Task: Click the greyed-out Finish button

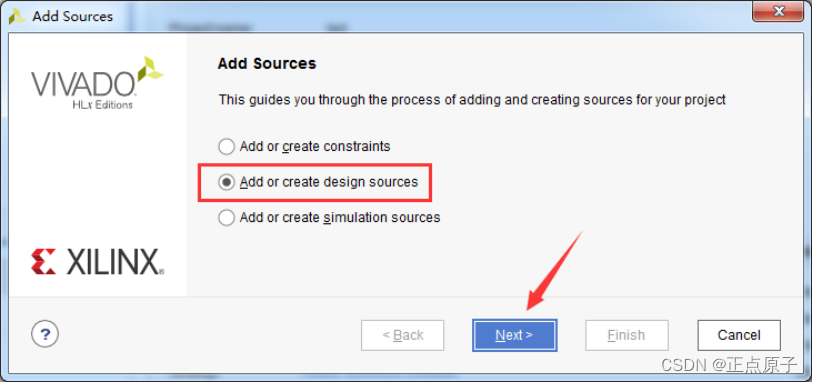Action: pos(626,335)
